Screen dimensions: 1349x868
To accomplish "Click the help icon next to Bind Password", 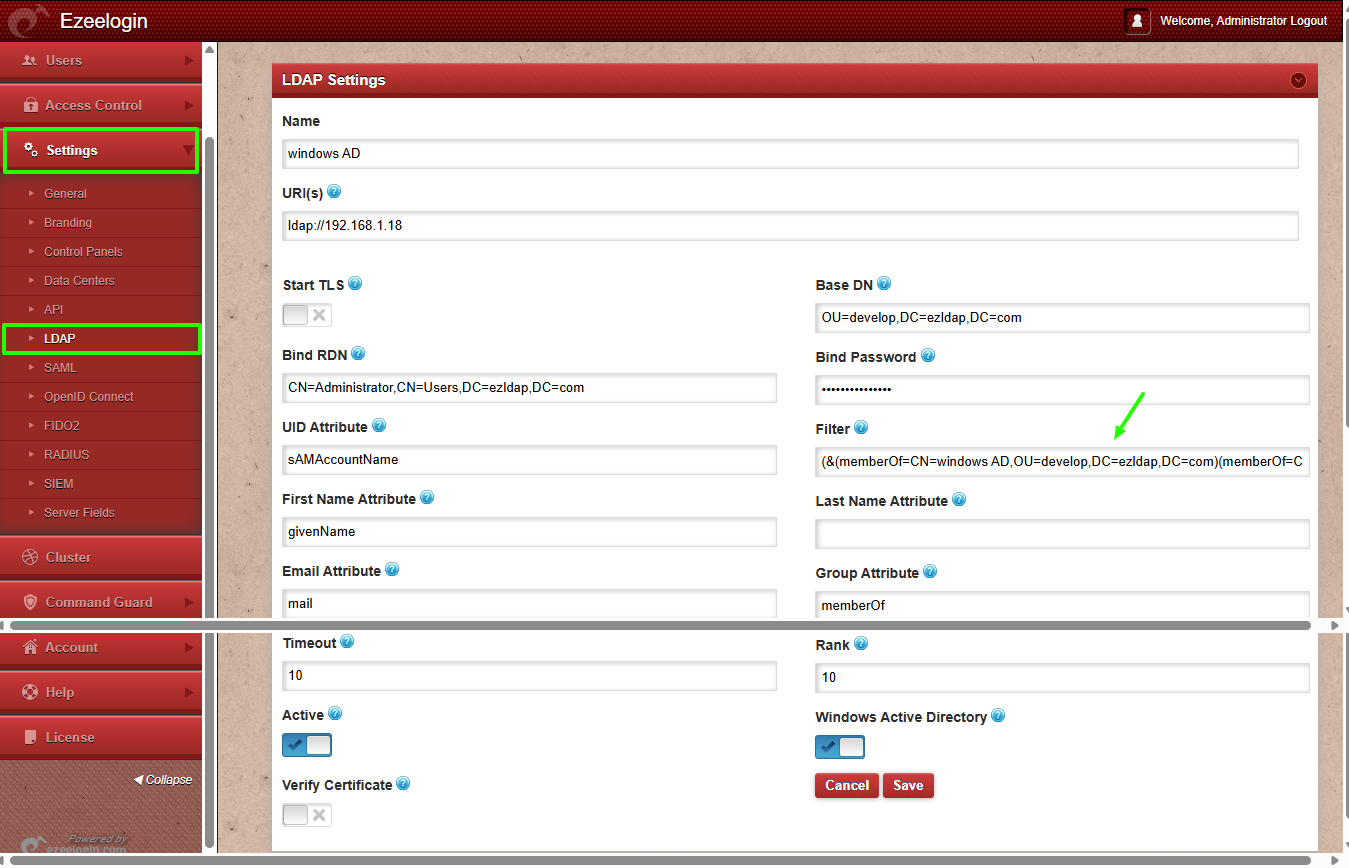I will (x=927, y=356).
